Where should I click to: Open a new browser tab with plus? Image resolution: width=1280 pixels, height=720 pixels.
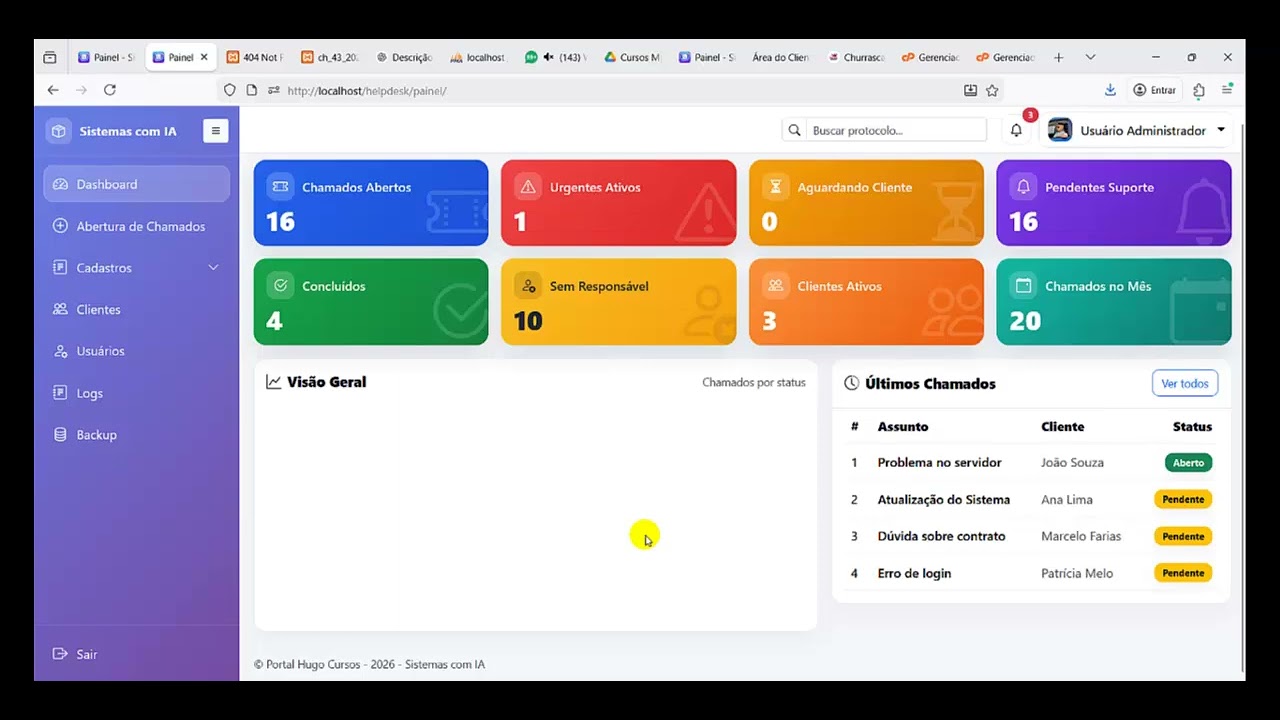(x=1059, y=57)
